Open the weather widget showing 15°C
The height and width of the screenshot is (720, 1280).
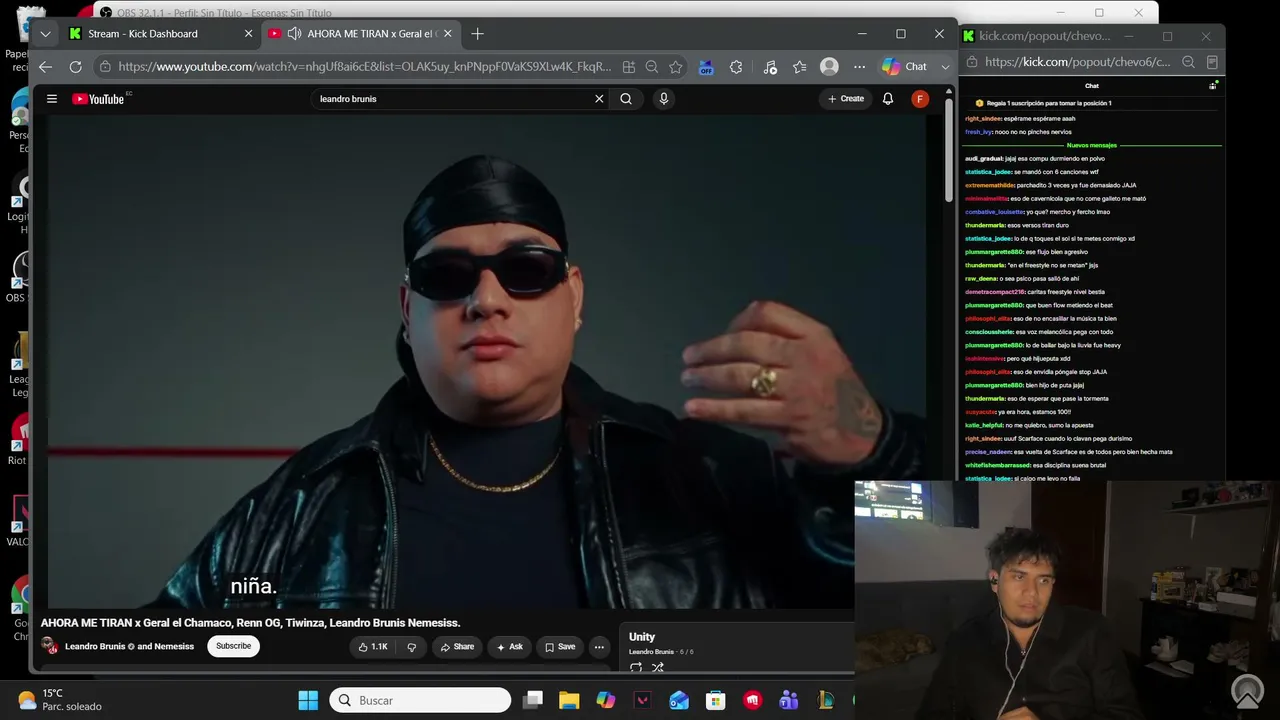[60, 700]
